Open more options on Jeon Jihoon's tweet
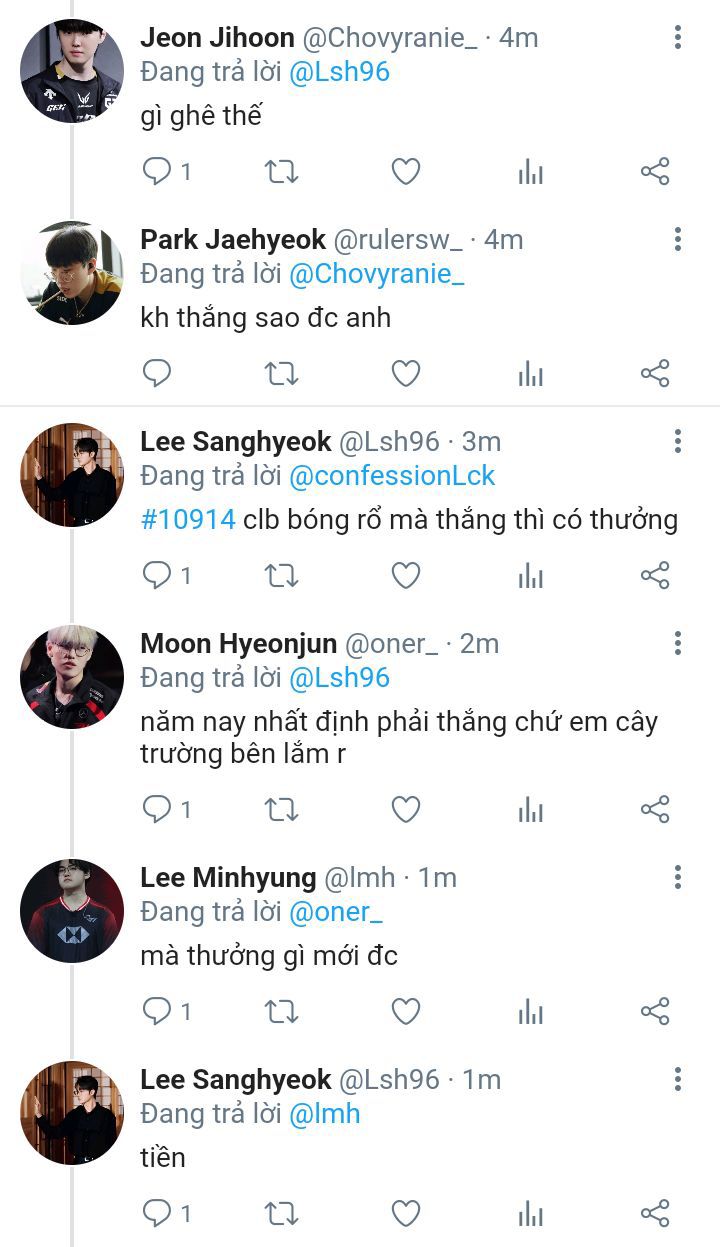This screenshot has height=1247, width=720. (678, 39)
